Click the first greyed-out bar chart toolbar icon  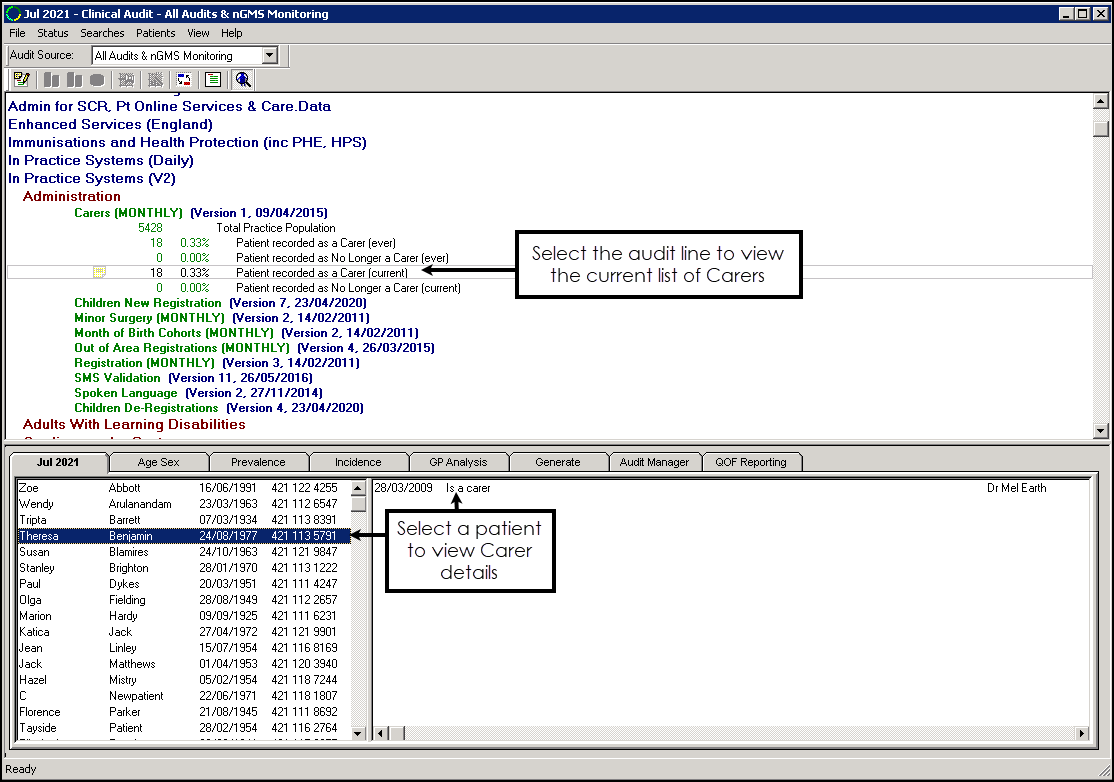50,80
